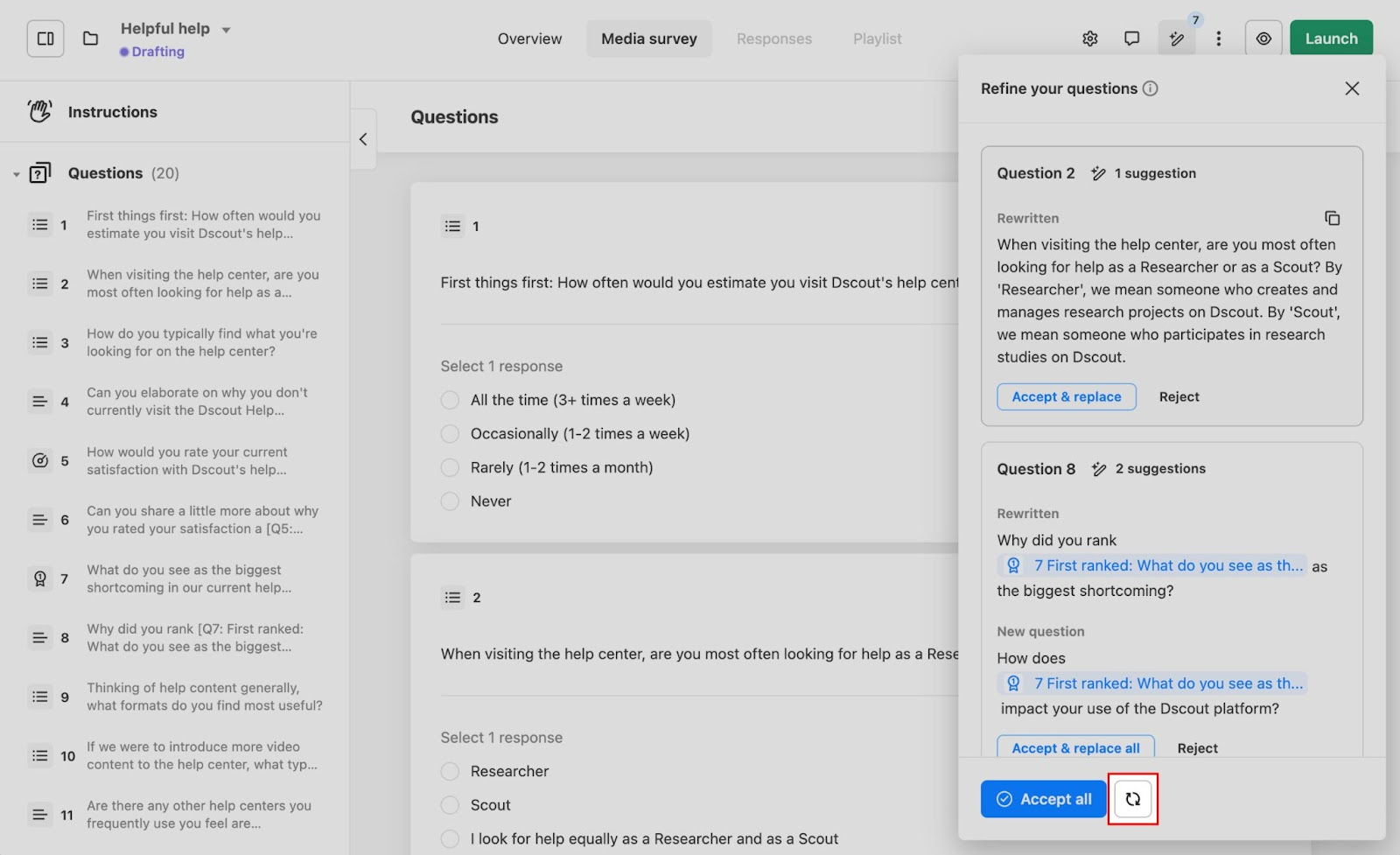Select the "Never" radio option
Viewport: 1400px width, 855px height.
click(x=450, y=501)
